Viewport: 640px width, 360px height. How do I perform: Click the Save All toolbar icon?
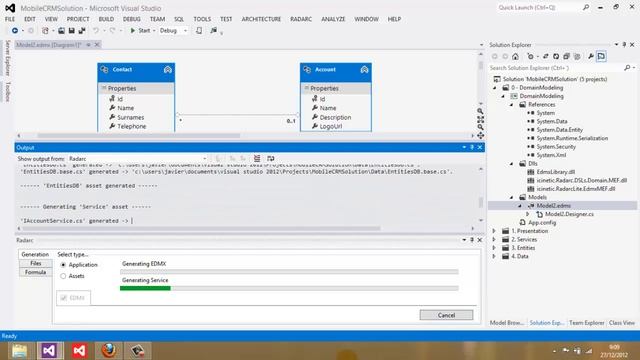pyautogui.click(x=82, y=31)
